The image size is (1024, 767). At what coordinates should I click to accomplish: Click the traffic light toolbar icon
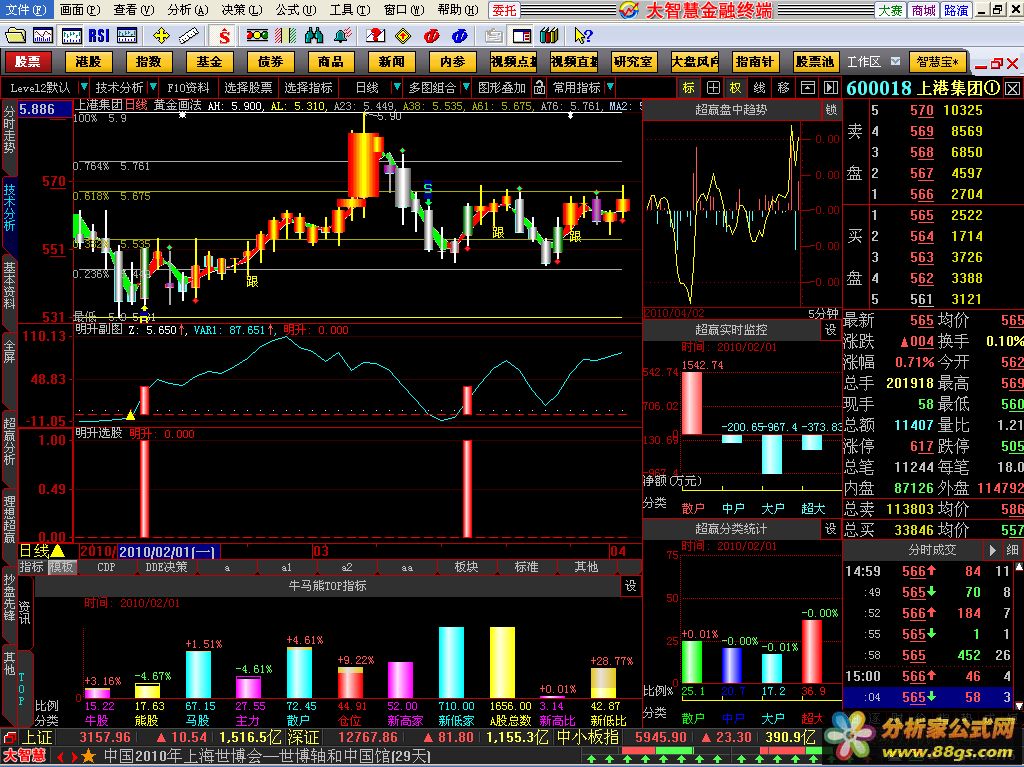pyautogui.click(x=257, y=35)
